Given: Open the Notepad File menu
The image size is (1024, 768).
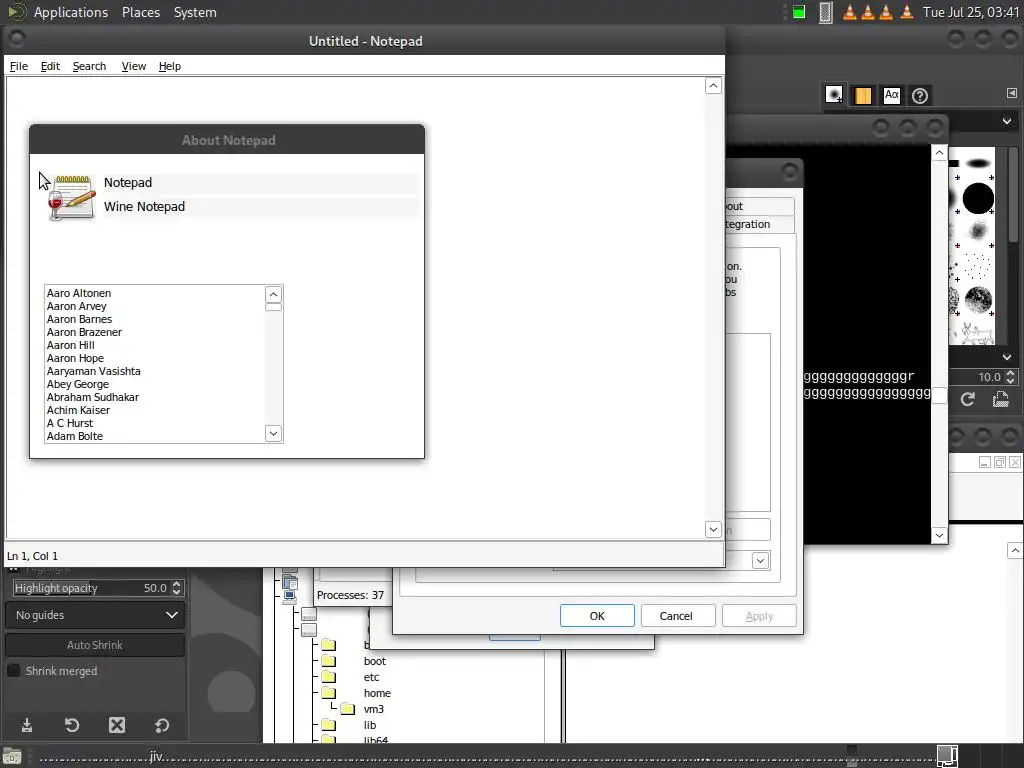Looking at the screenshot, I should (18, 66).
